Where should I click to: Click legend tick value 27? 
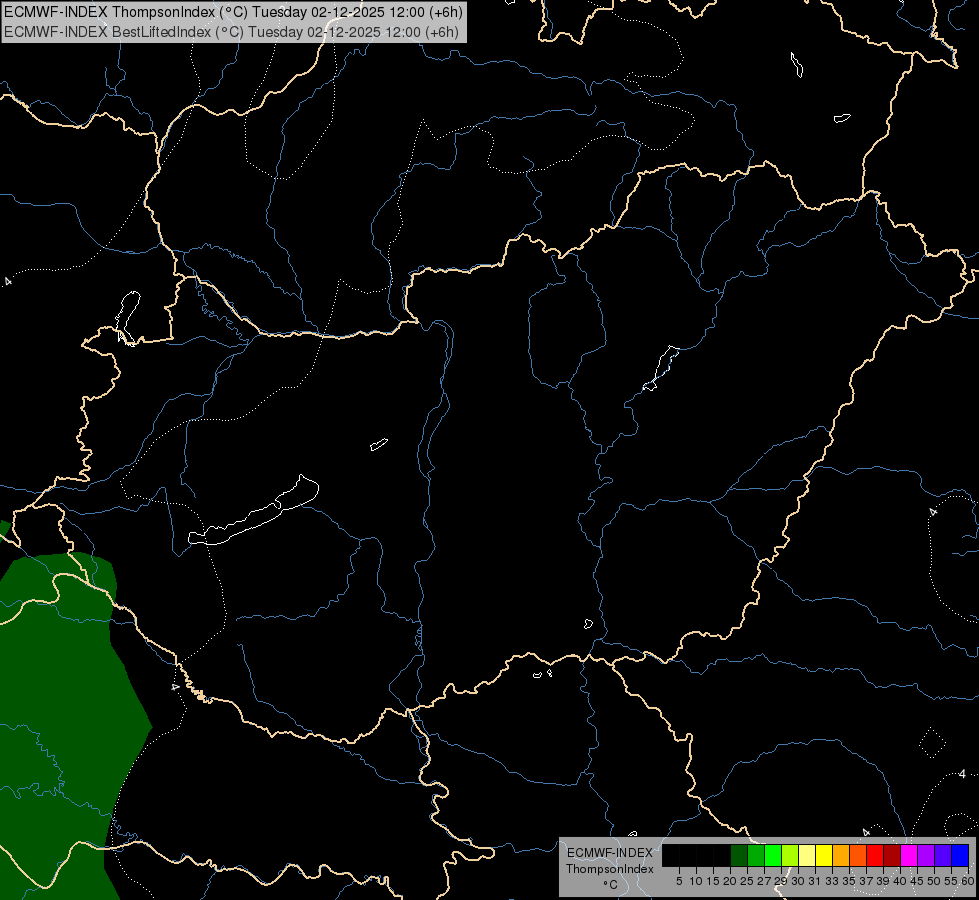tap(765, 881)
